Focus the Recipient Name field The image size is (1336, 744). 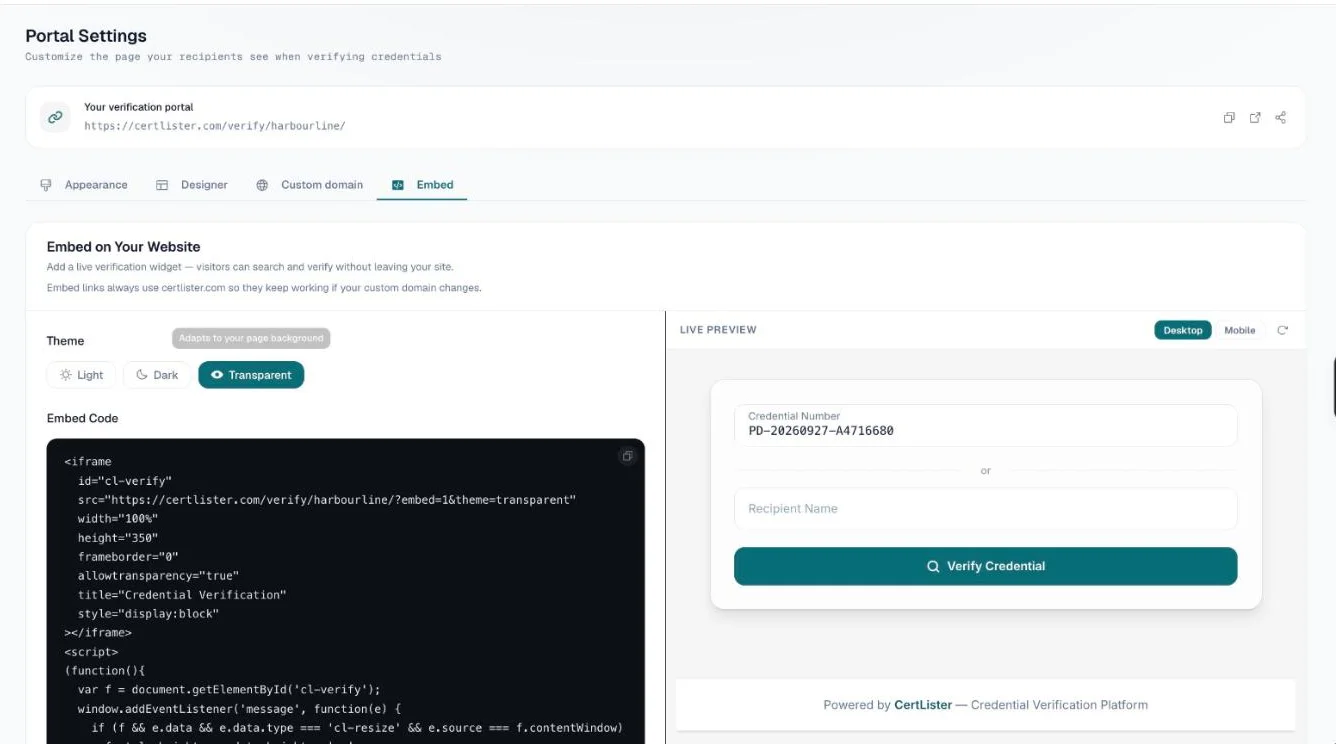(985, 509)
